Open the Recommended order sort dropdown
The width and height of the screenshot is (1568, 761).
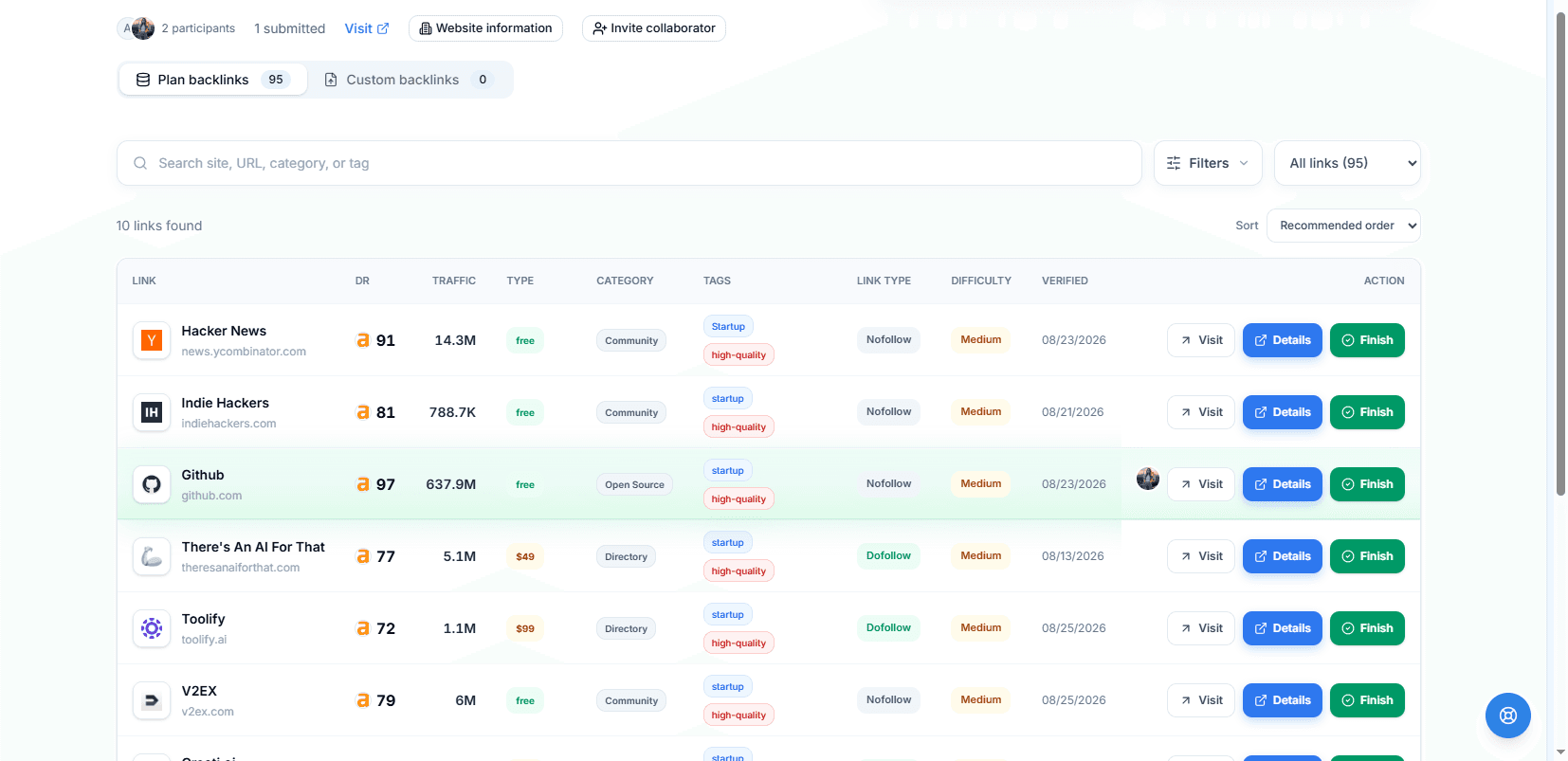[x=1343, y=226]
